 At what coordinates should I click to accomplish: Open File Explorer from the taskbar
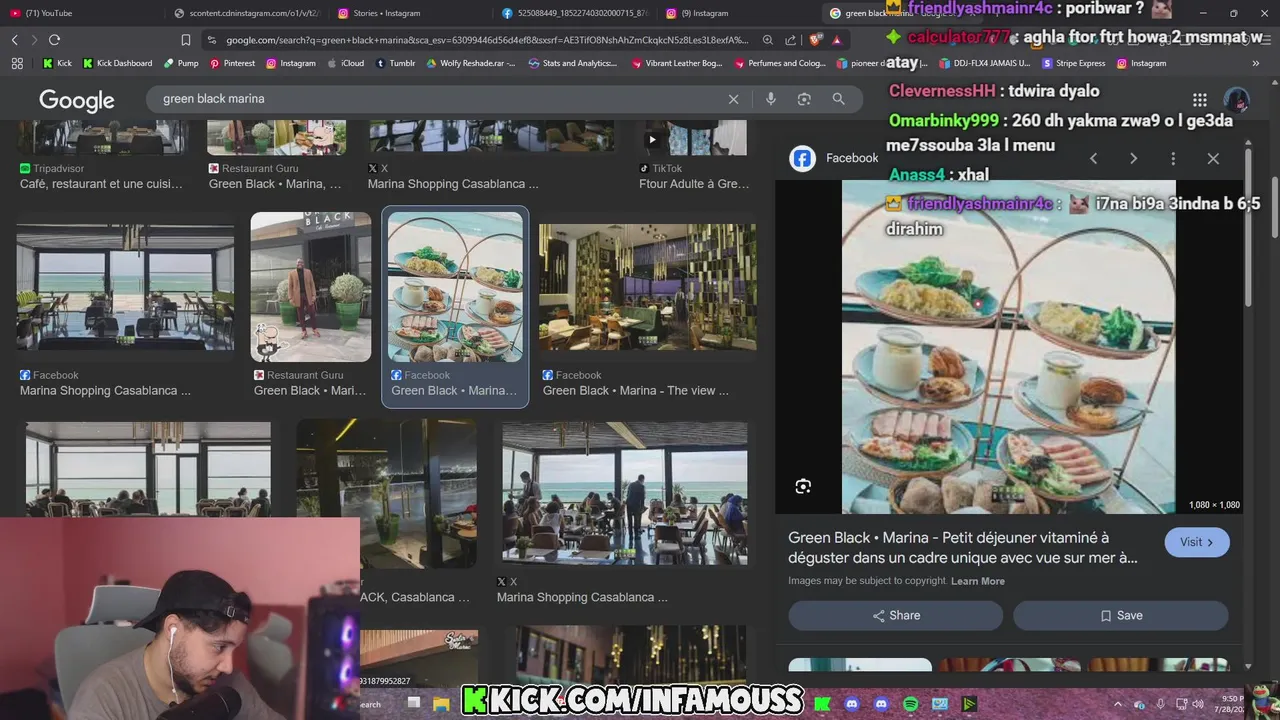(441, 704)
